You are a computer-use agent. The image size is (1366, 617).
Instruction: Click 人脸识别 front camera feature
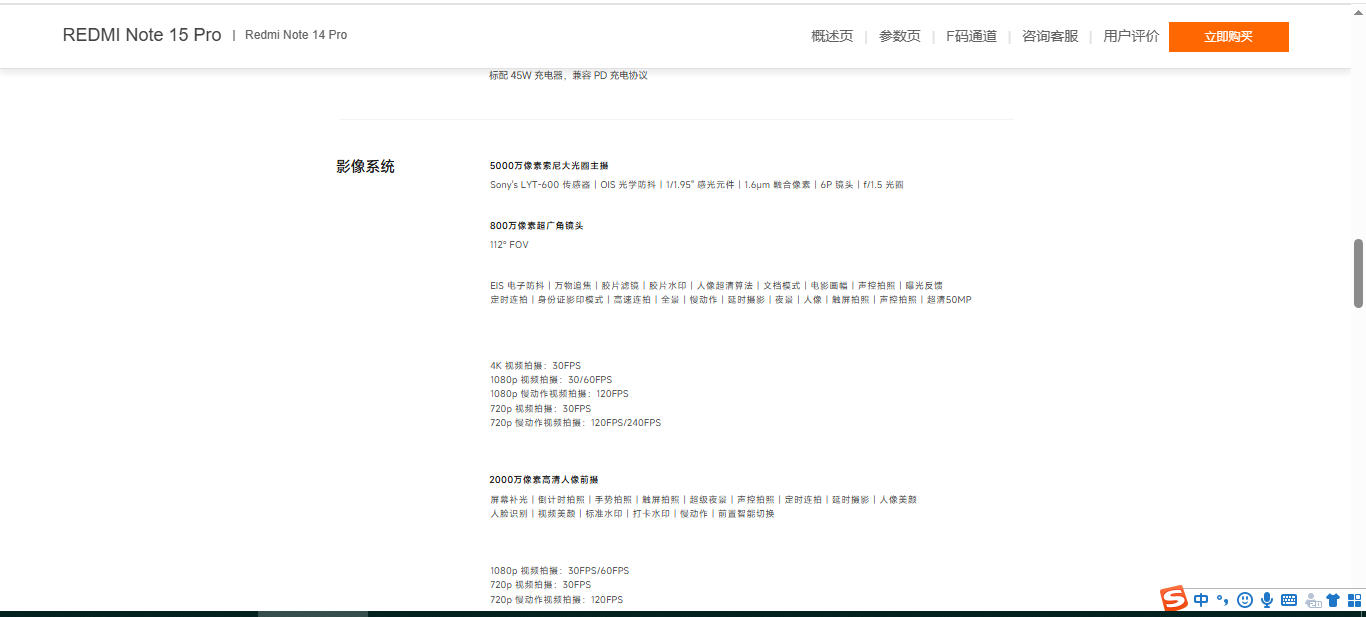click(x=508, y=514)
